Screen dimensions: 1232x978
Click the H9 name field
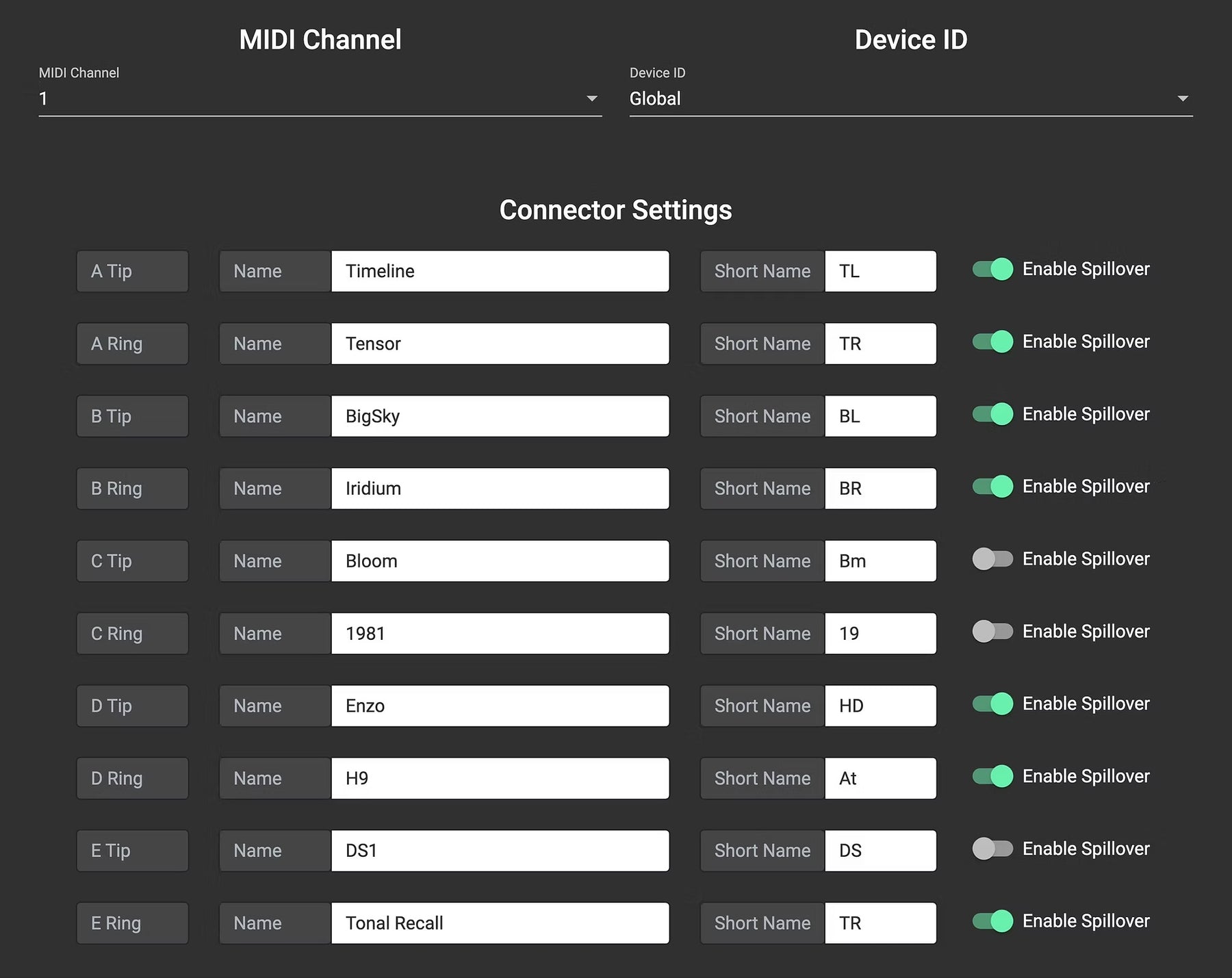click(x=500, y=778)
